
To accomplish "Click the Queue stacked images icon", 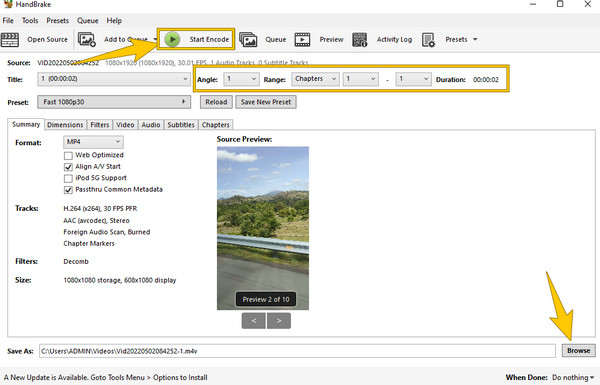I will click(x=248, y=39).
